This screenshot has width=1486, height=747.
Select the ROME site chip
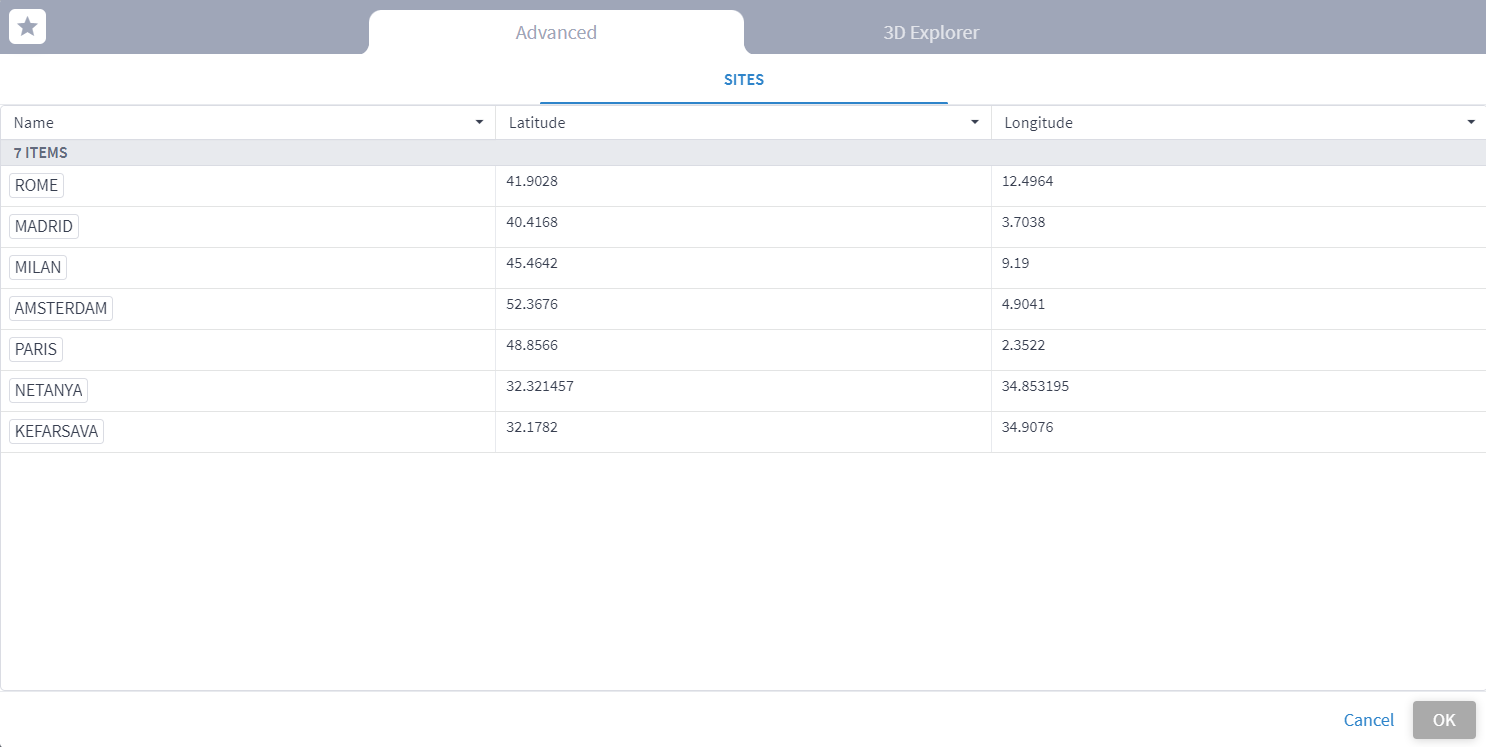pos(36,185)
